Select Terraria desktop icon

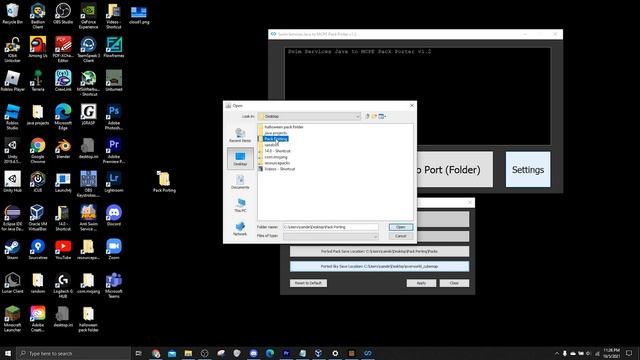click(x=38, y=81)
